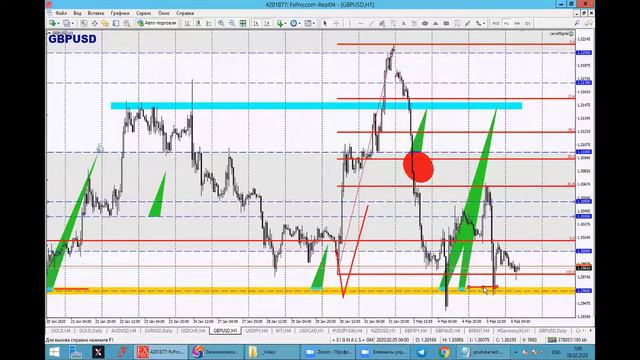Select the triangle drawing tool
This screenshot has height=360, width=640.
point(435,23)
